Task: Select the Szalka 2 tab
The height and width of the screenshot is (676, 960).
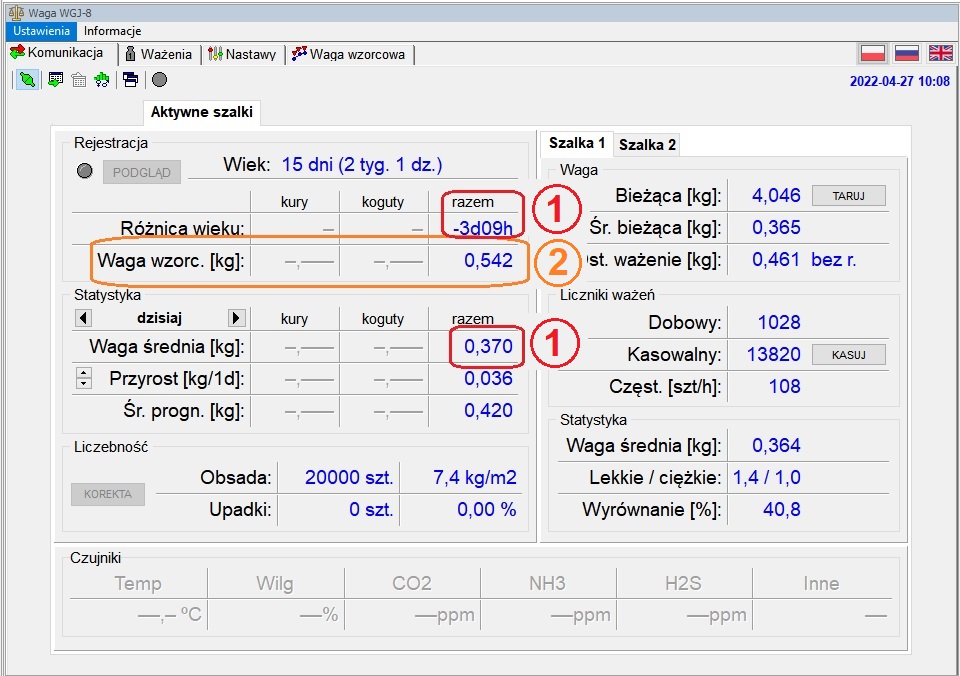Action: [x=647, y=144]
